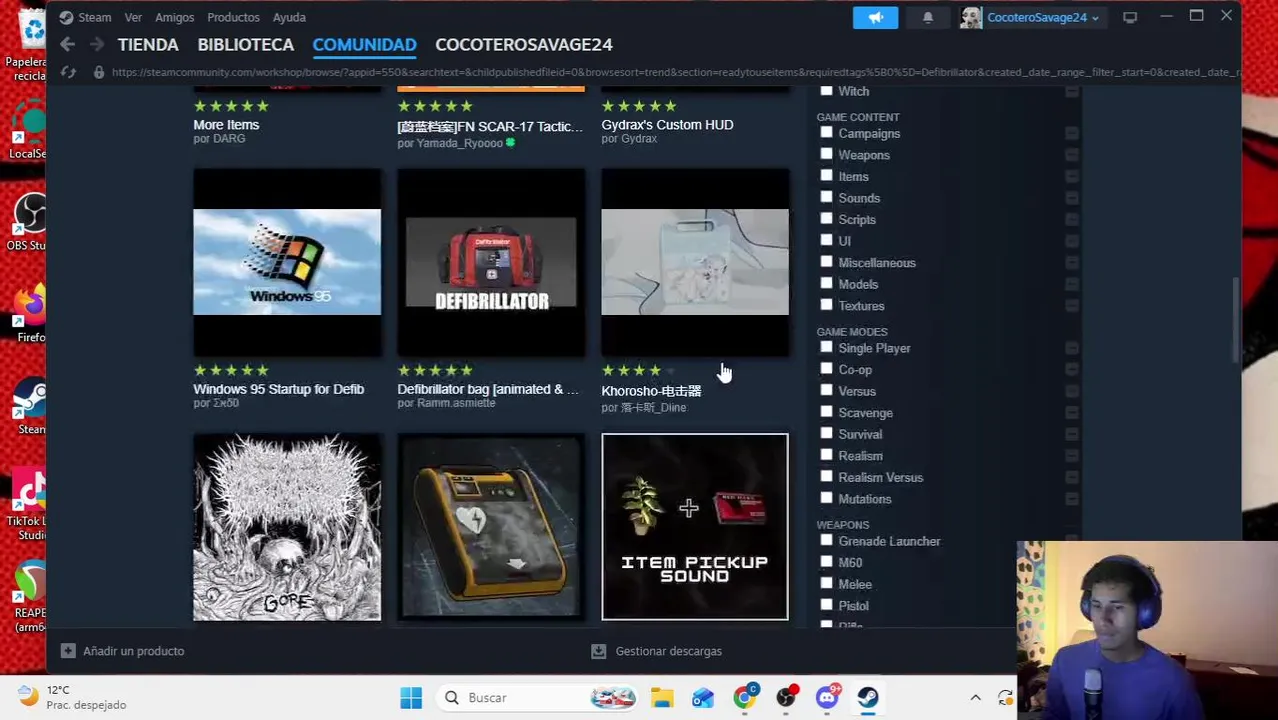
Task: Go to the TIENDA tab
Action: point(148,45)
